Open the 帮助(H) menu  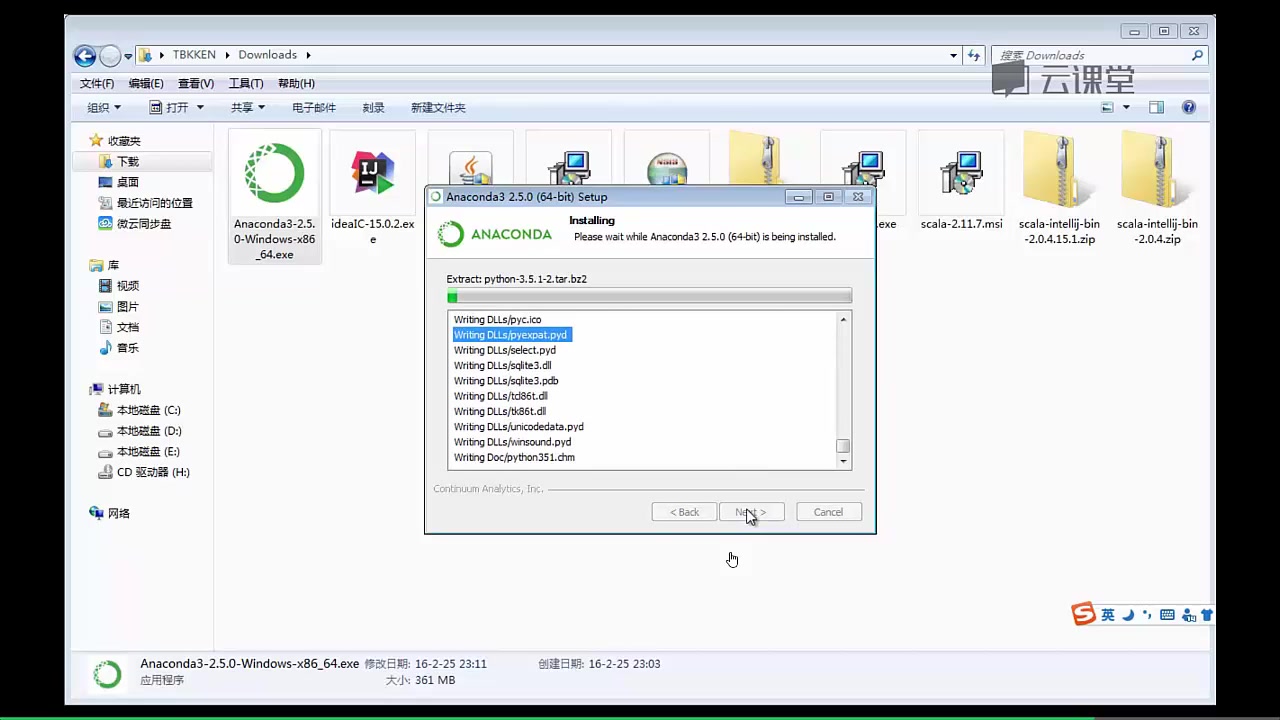[x=296, y=83]
